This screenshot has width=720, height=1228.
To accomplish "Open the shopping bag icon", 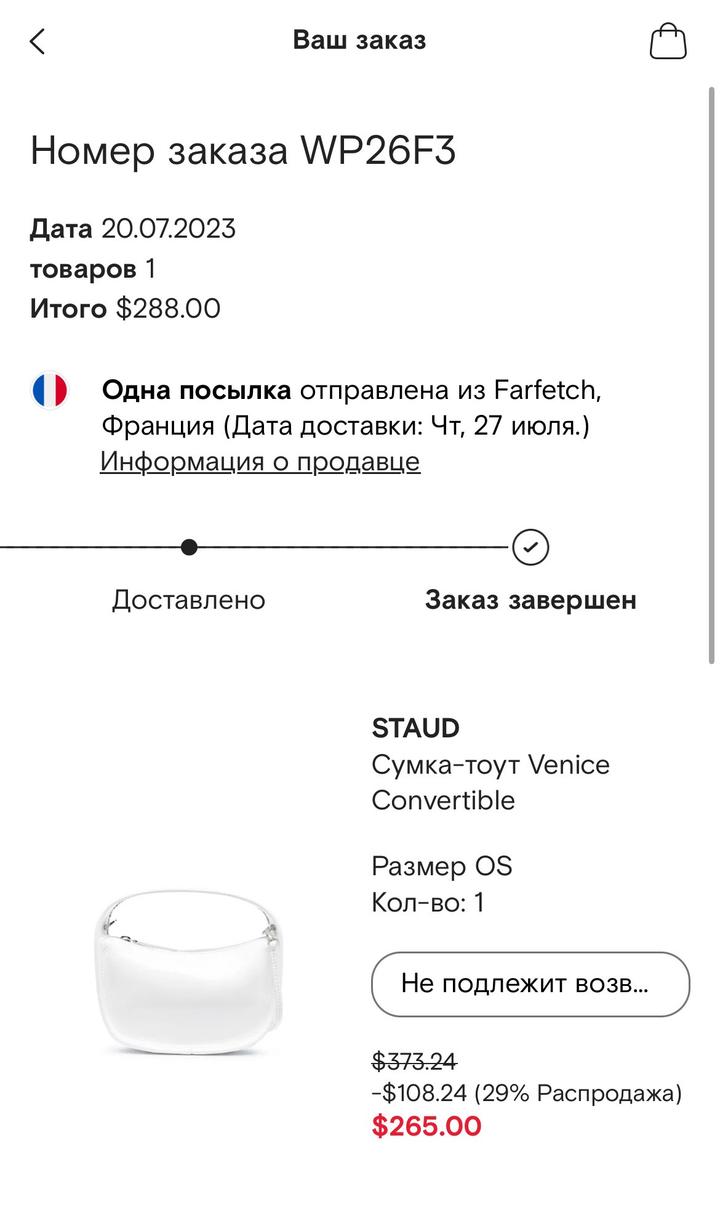I will pyautogui.click(x=668, y=41).
